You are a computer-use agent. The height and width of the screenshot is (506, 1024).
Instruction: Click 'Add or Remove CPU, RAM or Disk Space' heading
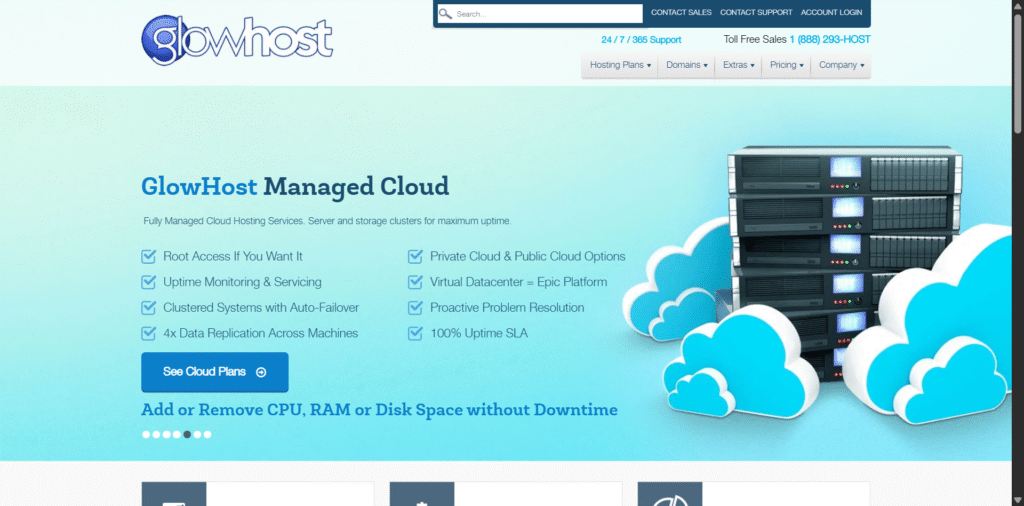(x=379, y=410)
